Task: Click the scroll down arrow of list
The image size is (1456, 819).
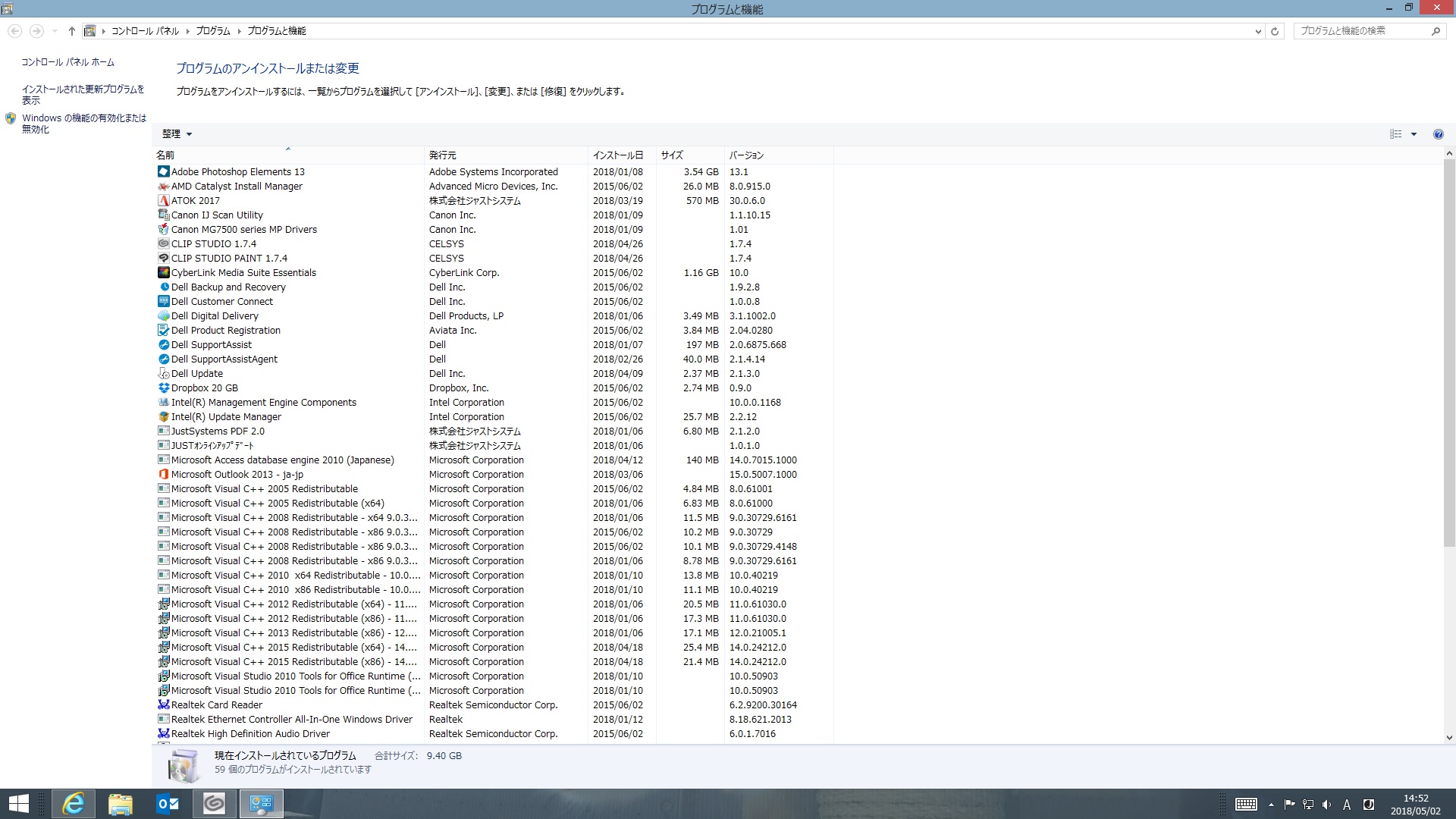Action: pos(1449,737)
